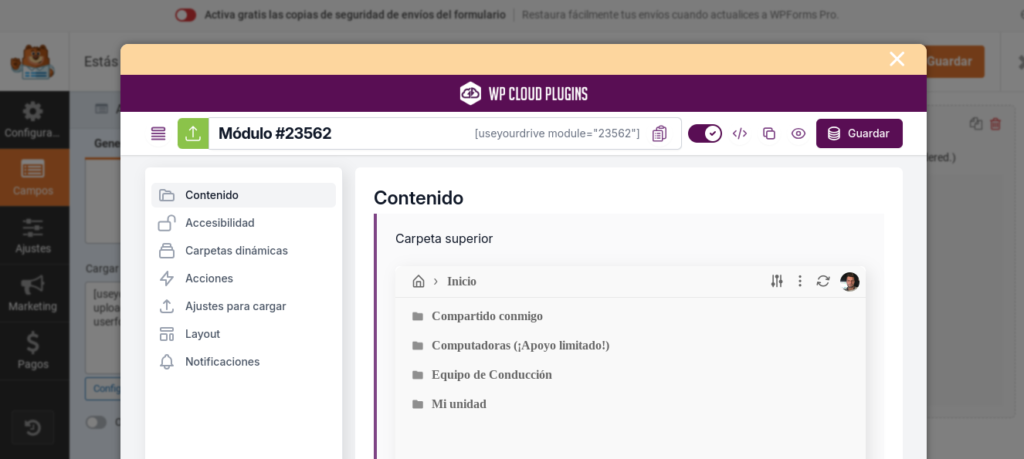Open the Acciones section
The image size is (1024, 459).
[244, 278]
